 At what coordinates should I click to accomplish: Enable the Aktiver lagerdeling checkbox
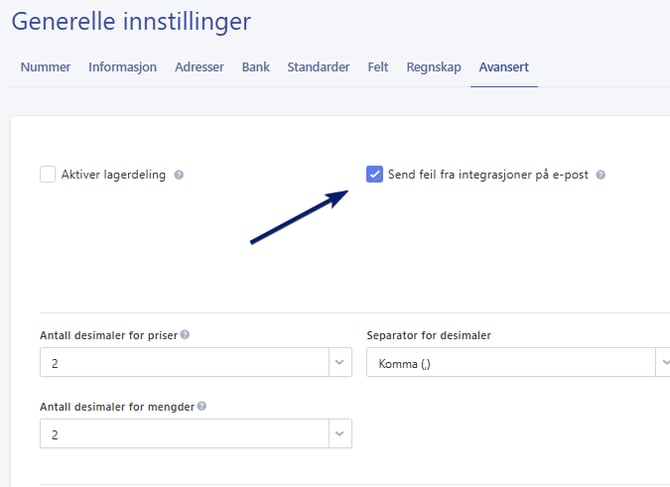(x=48, y=174)
